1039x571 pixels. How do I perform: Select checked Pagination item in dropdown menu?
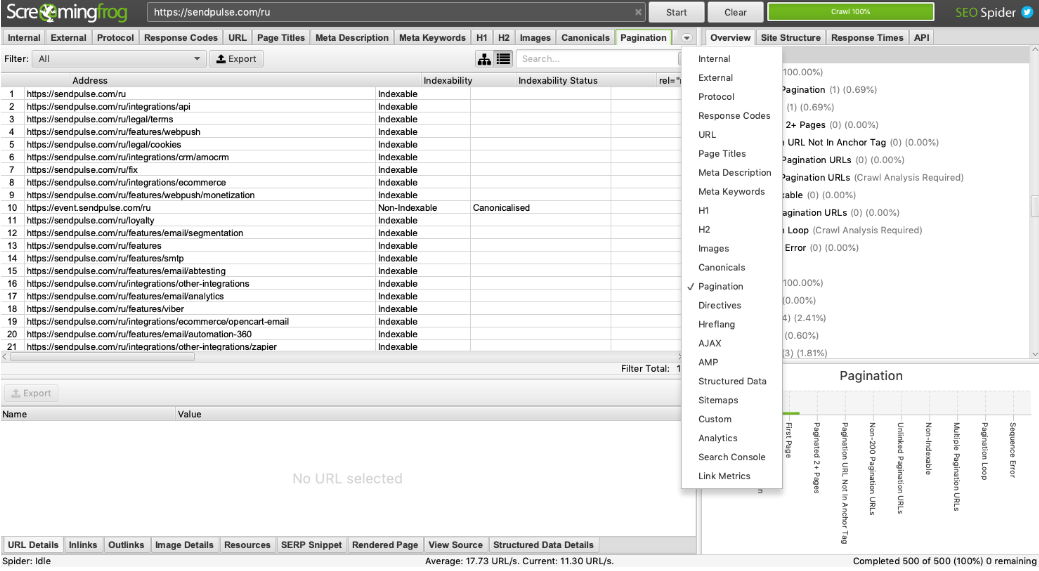720,286
